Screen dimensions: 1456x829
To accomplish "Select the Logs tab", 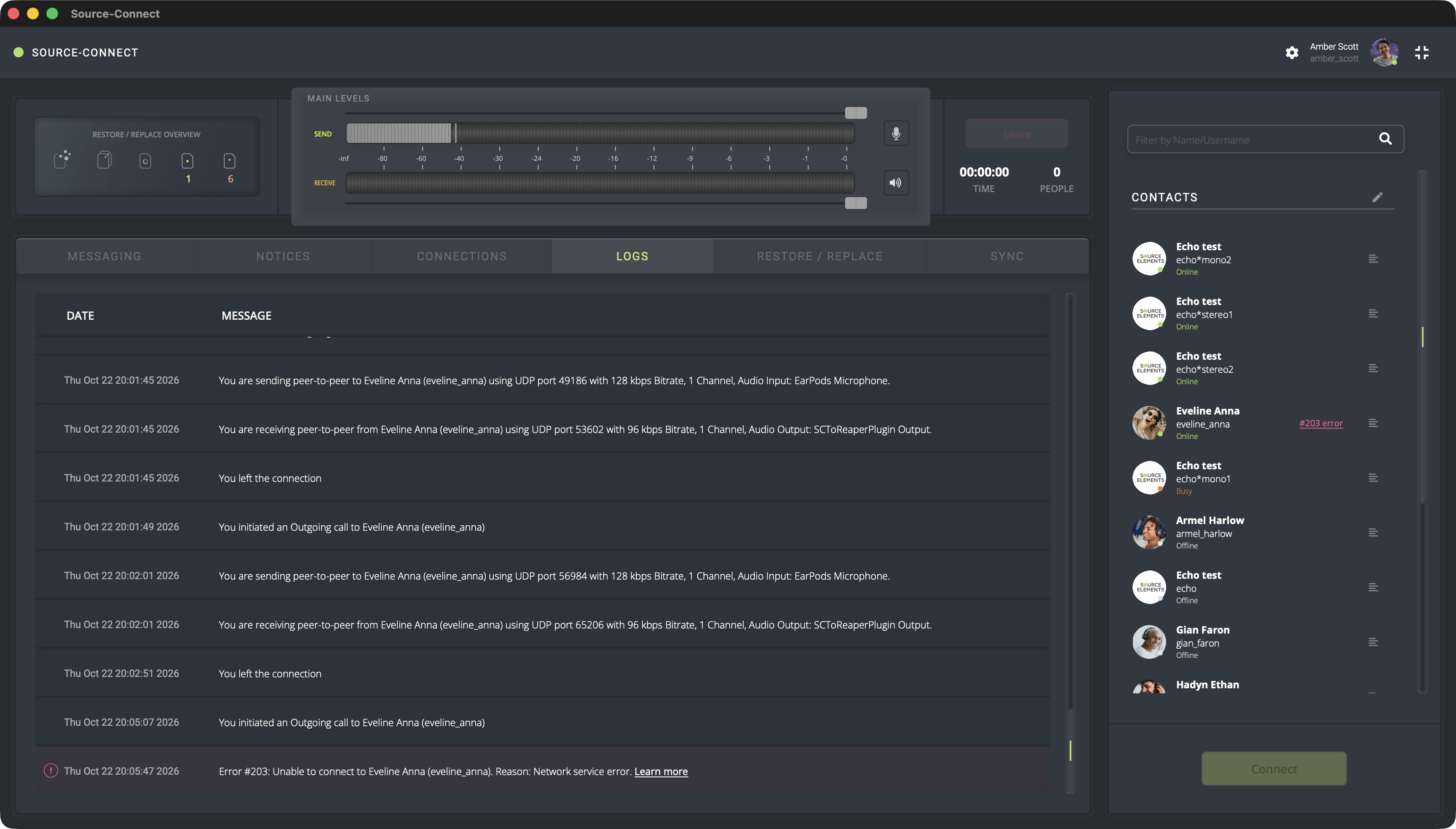I will pyautogui.click(x=632, y=256).
